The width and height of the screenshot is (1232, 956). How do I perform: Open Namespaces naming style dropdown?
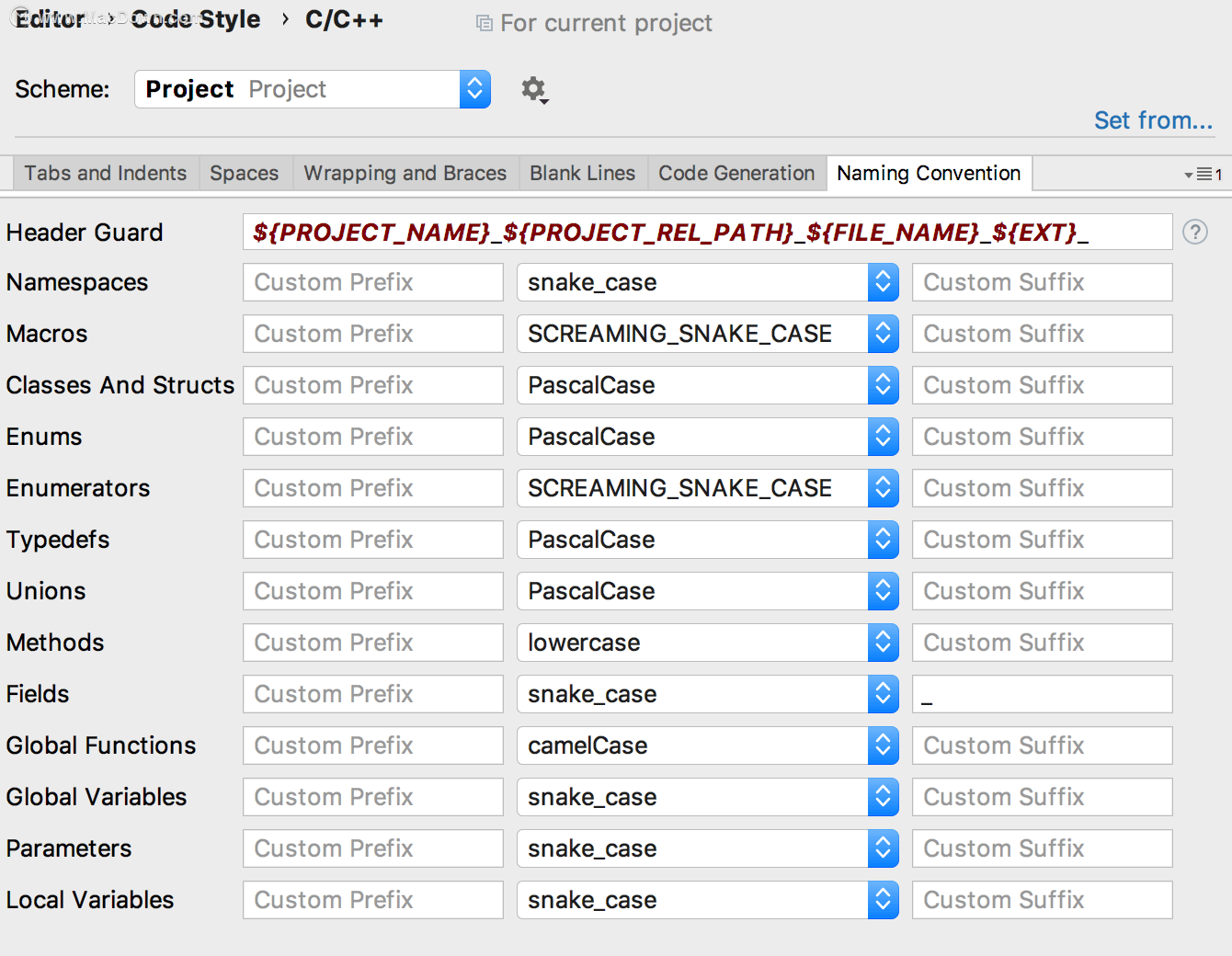click(x=708, y=282)
